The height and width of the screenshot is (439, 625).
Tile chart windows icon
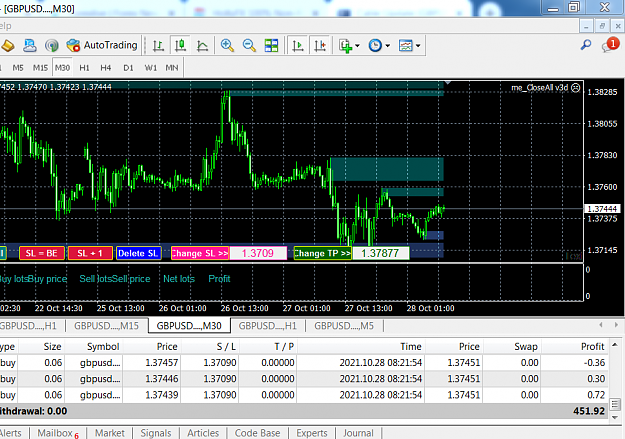[271, 45]
